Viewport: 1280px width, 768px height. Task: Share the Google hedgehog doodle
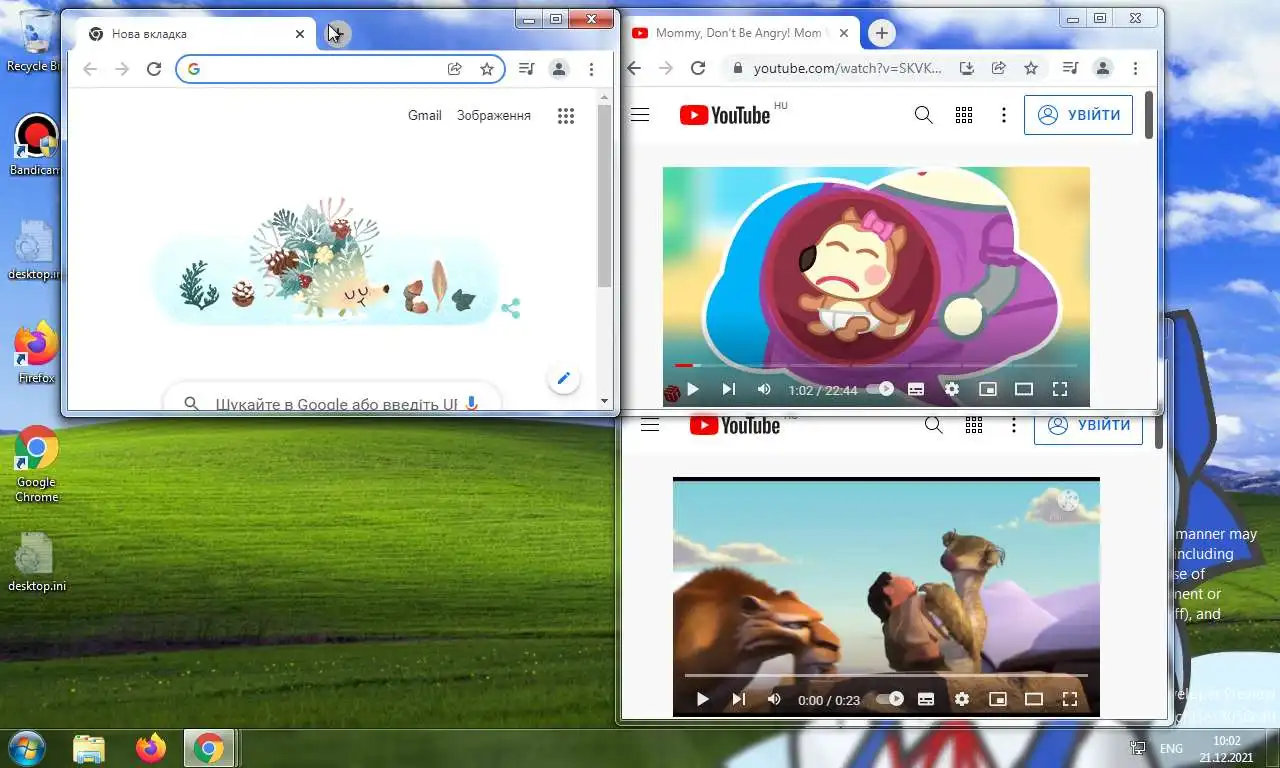coord(511,309)
